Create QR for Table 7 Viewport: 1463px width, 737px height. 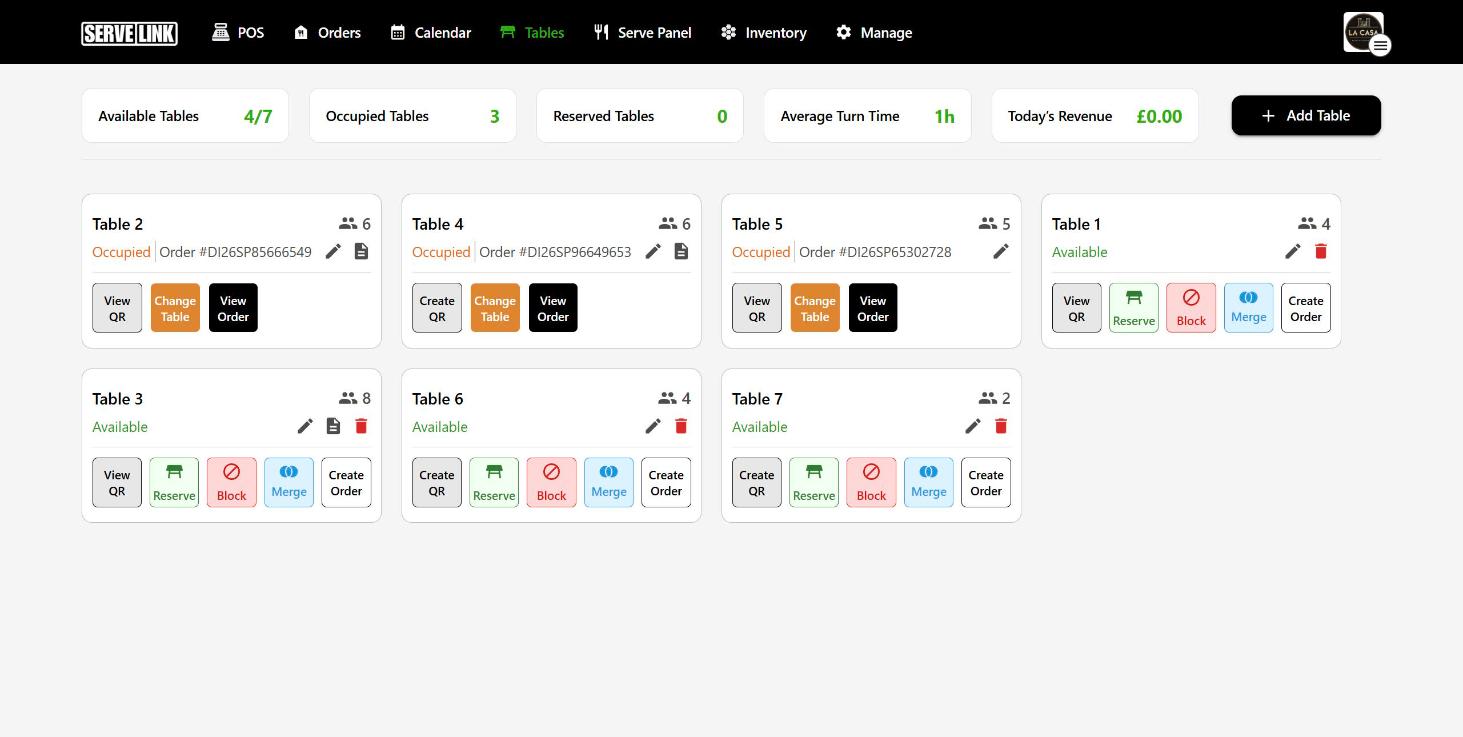pos(757,483)
